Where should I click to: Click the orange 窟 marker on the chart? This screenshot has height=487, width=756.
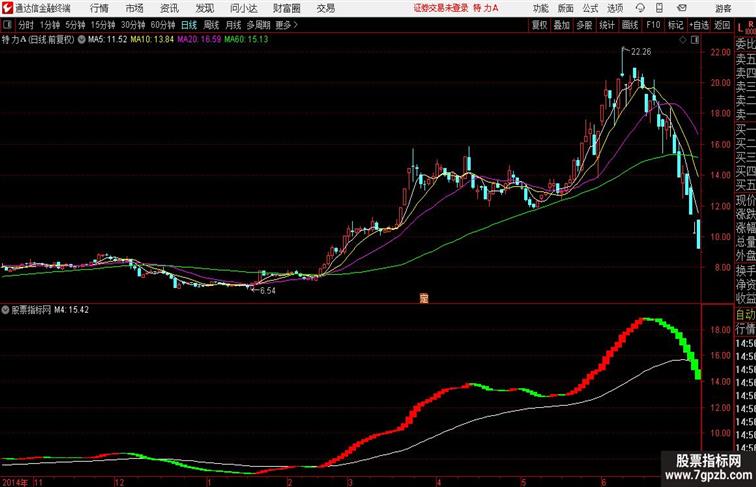[x=424, y=298]
